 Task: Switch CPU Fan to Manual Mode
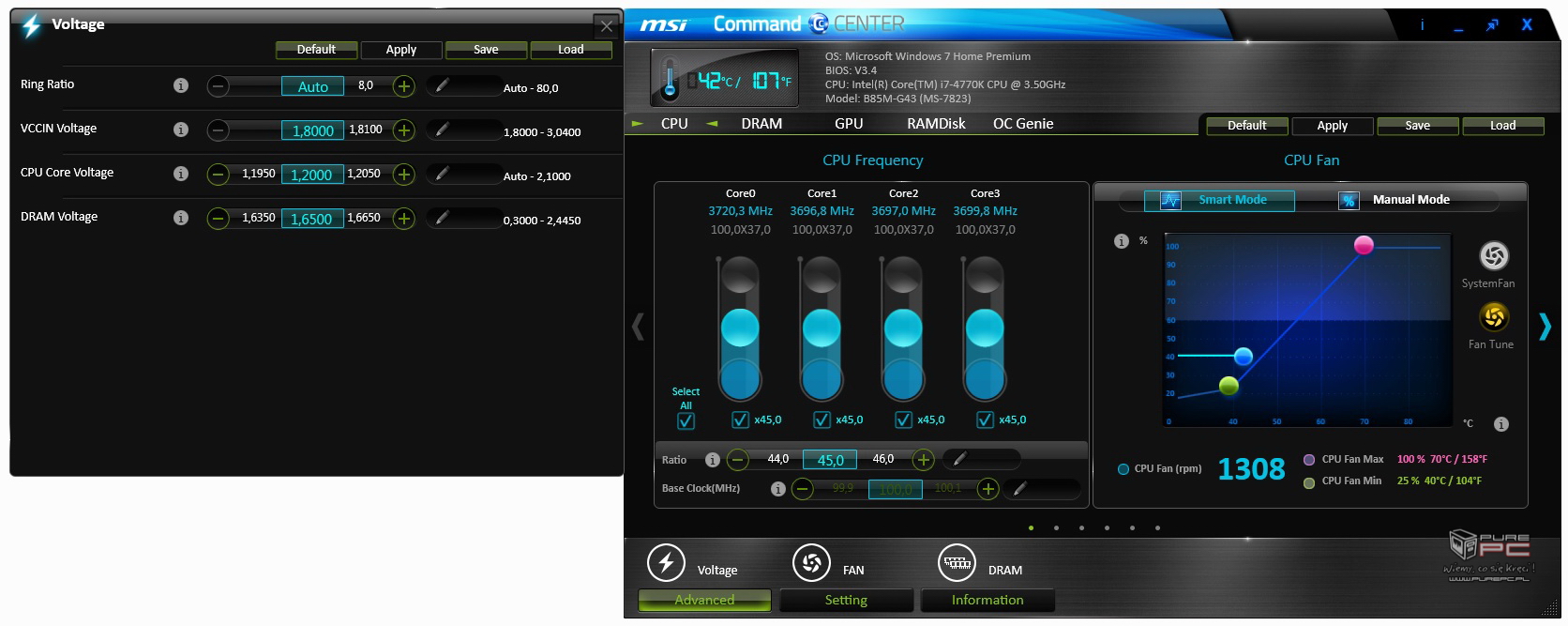pyautogui.click(x=1395, y=200)
